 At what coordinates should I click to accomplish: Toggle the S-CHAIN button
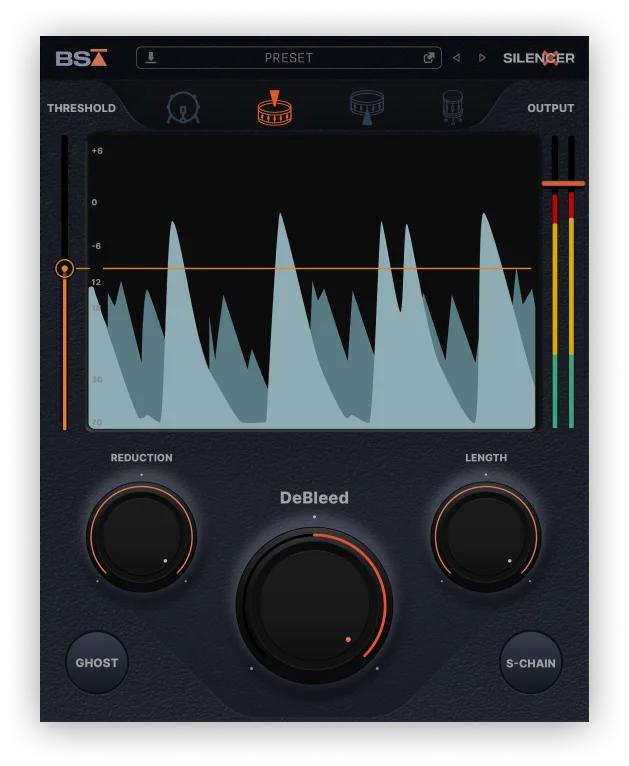[531, 662]
